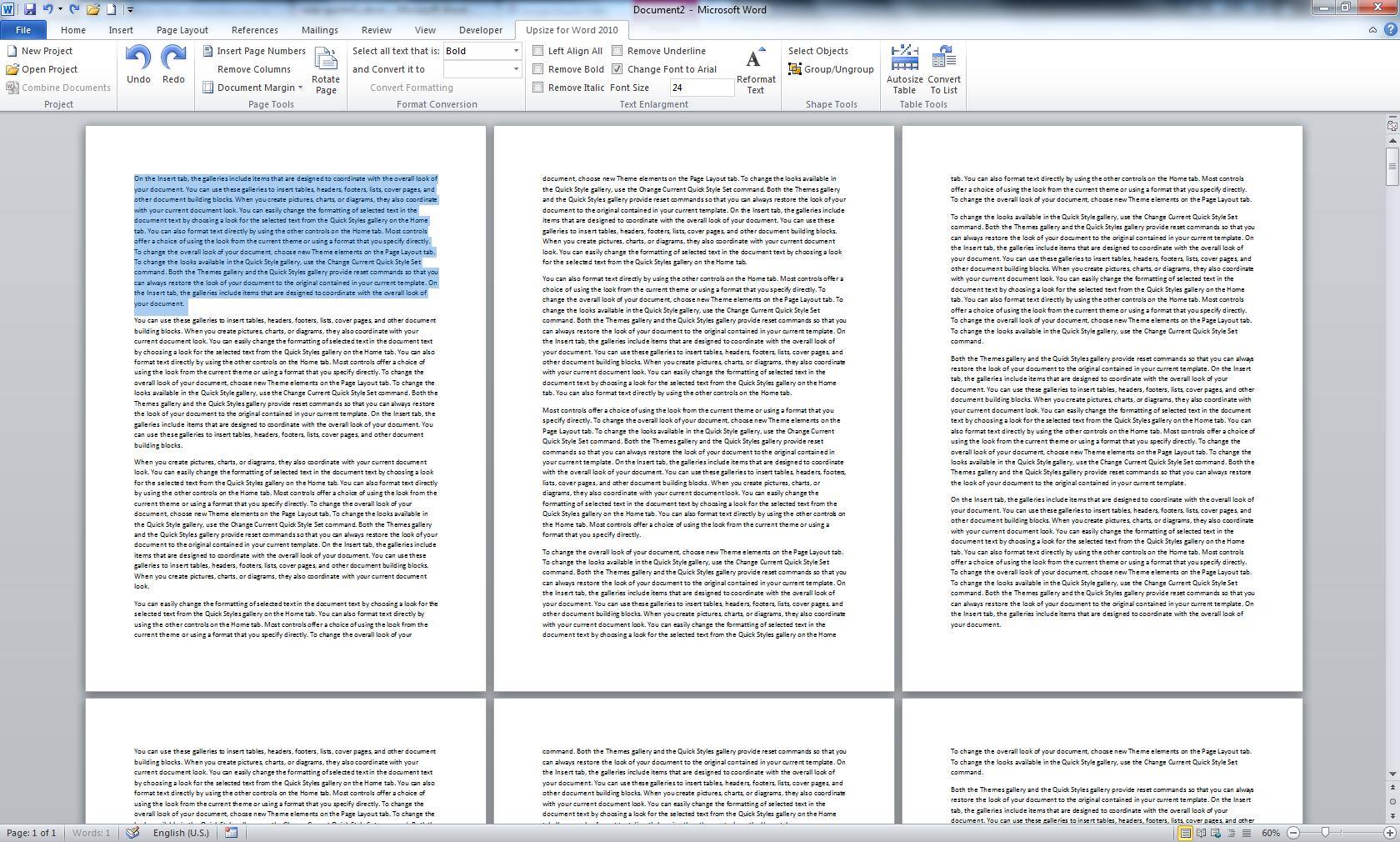Click the highlighted first paragraph on page one
Image resolution: width=1400 pixels, height=842 pixels.
coord(286,241)
